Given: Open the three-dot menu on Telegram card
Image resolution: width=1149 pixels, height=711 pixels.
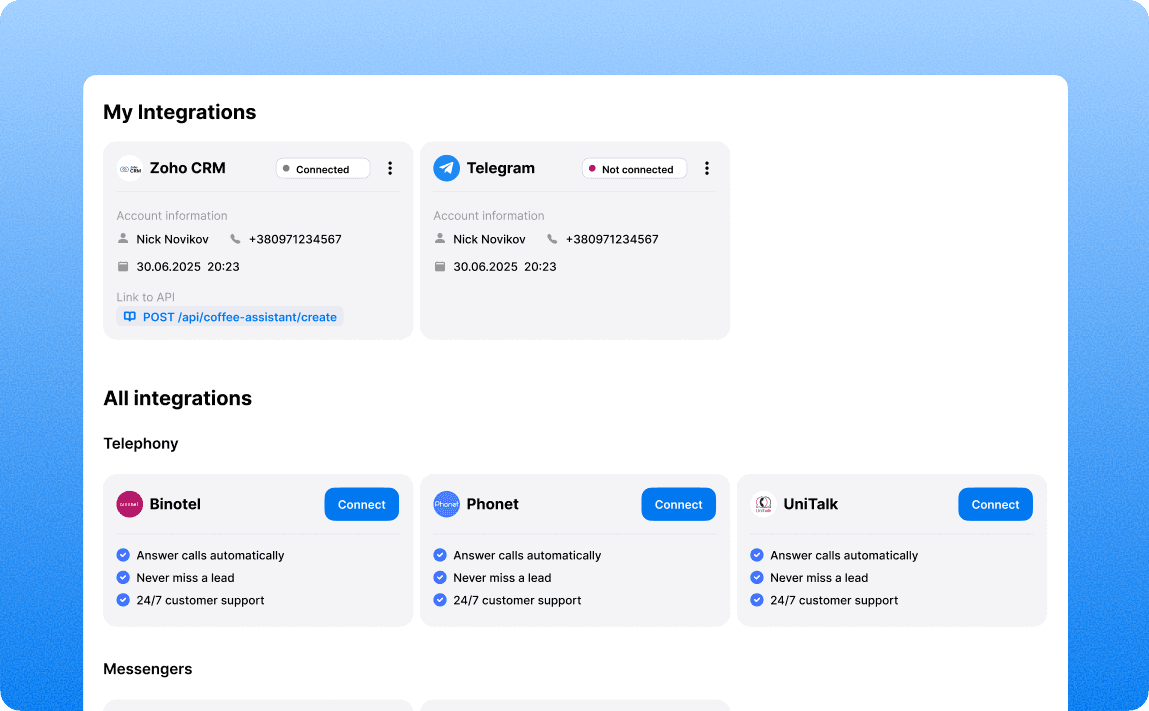Looking at the screenshot, I should [x=707, y=168].
